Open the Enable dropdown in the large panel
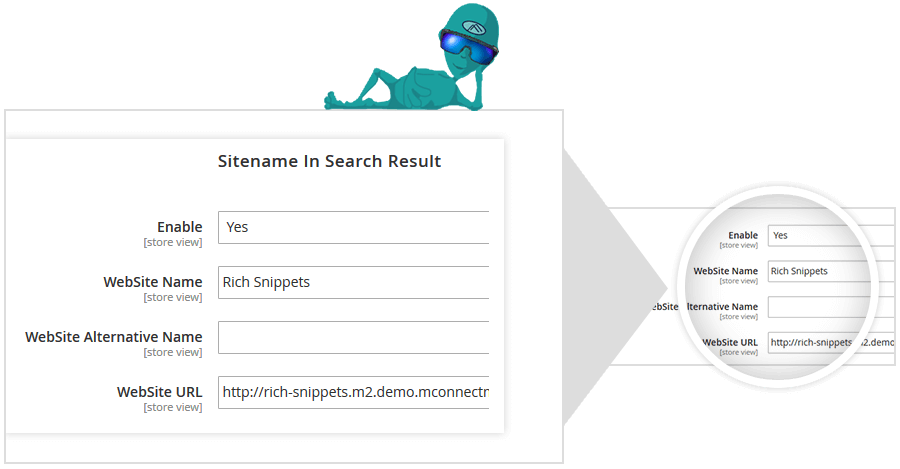The image size is (900, 469). coord(353,227)
